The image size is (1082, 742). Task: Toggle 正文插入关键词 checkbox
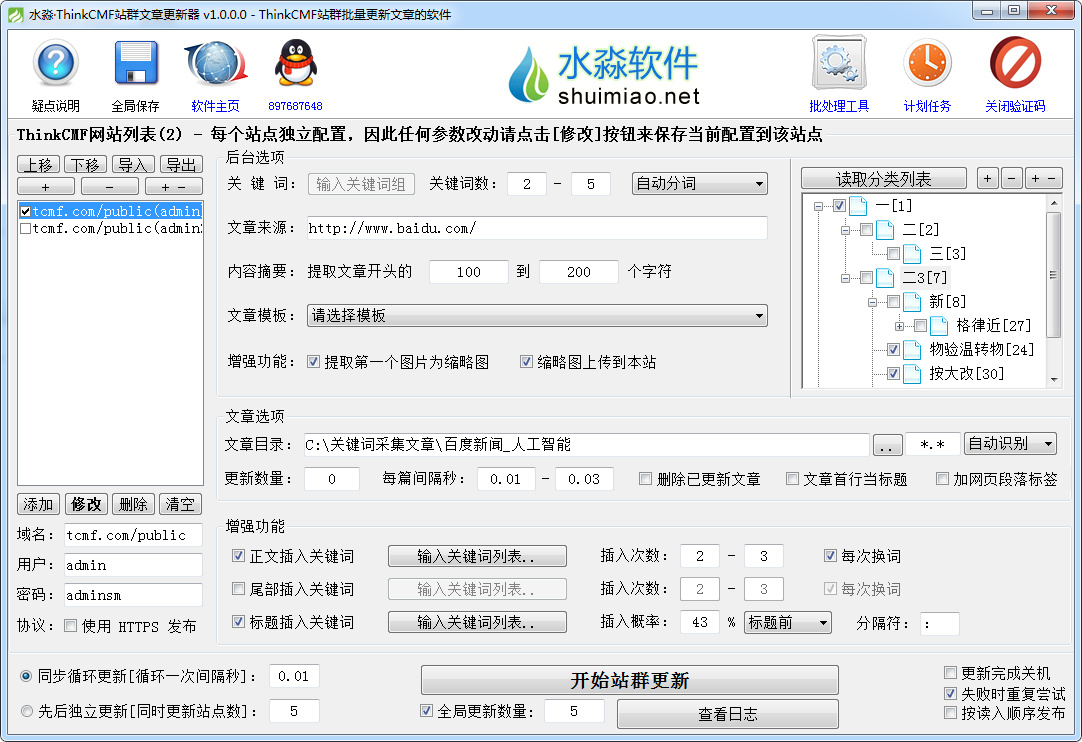[238, 556]
